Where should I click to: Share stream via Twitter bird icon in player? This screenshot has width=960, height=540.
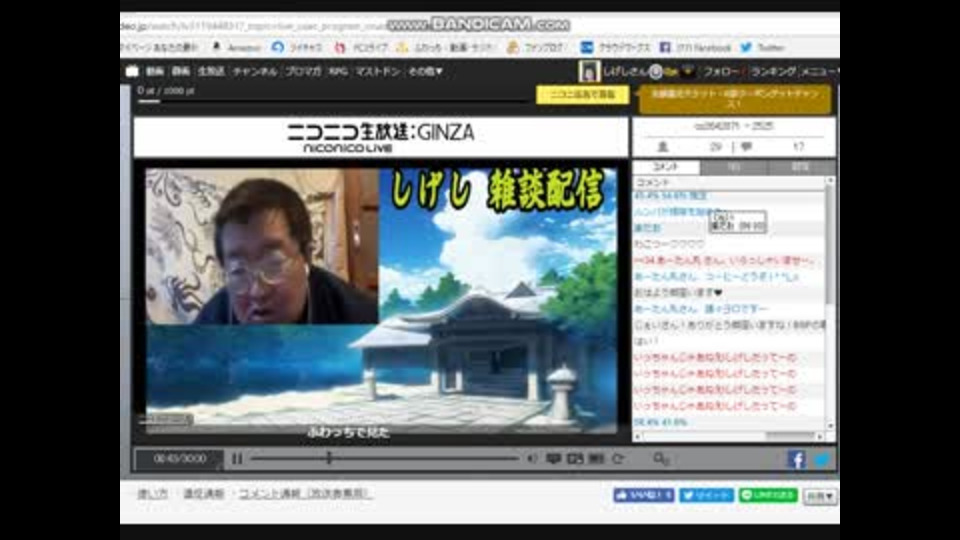(x=822, y=459)
